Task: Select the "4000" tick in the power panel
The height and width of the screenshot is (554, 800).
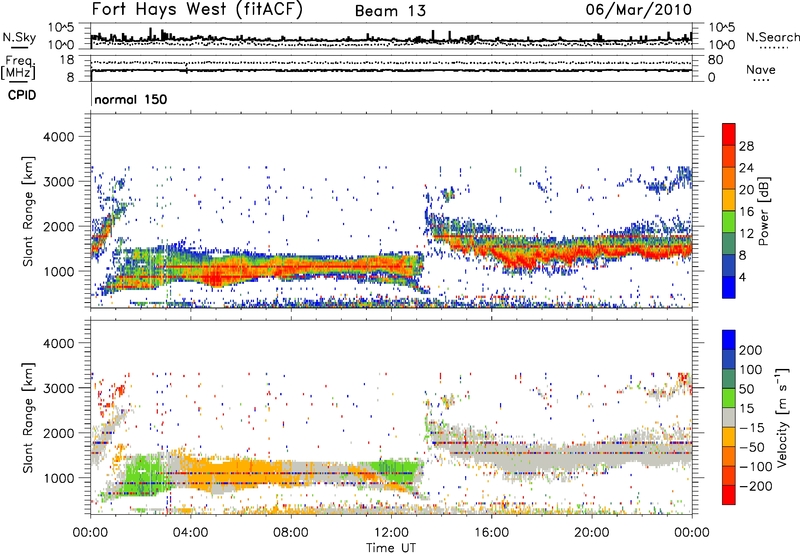Action: [58, 137]
